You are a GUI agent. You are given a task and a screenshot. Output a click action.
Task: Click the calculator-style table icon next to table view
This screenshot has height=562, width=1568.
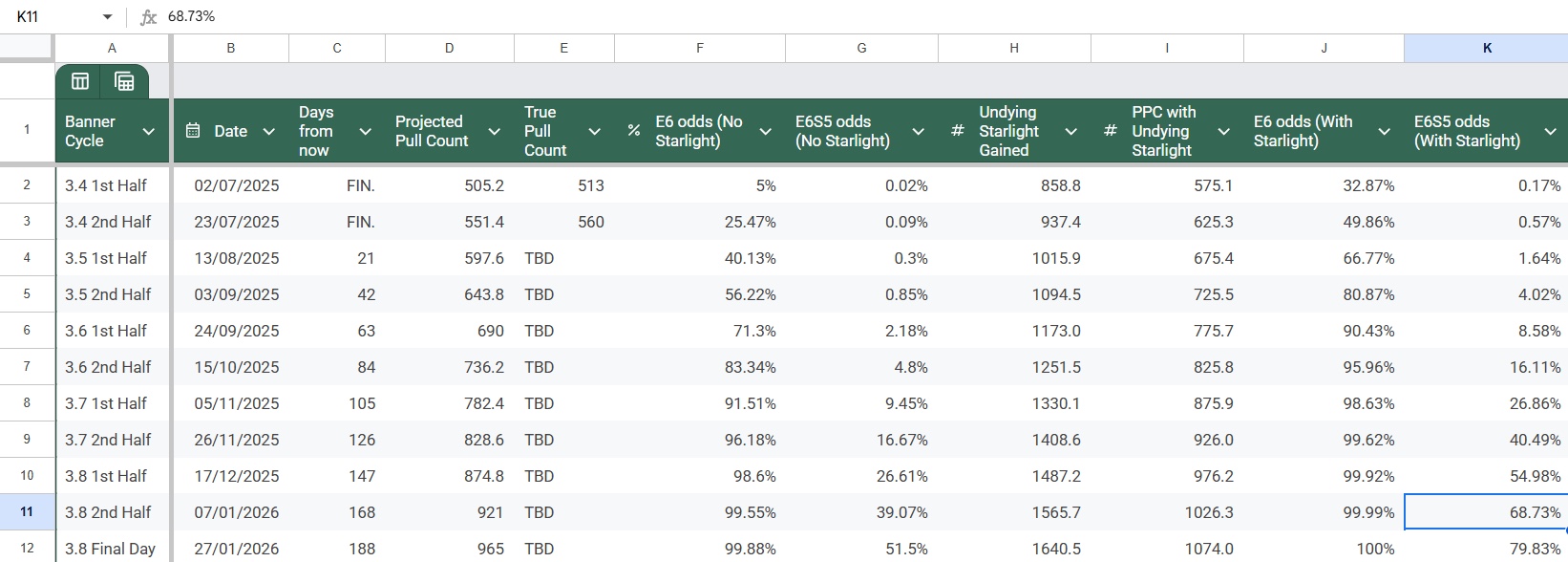pos(124,82)
